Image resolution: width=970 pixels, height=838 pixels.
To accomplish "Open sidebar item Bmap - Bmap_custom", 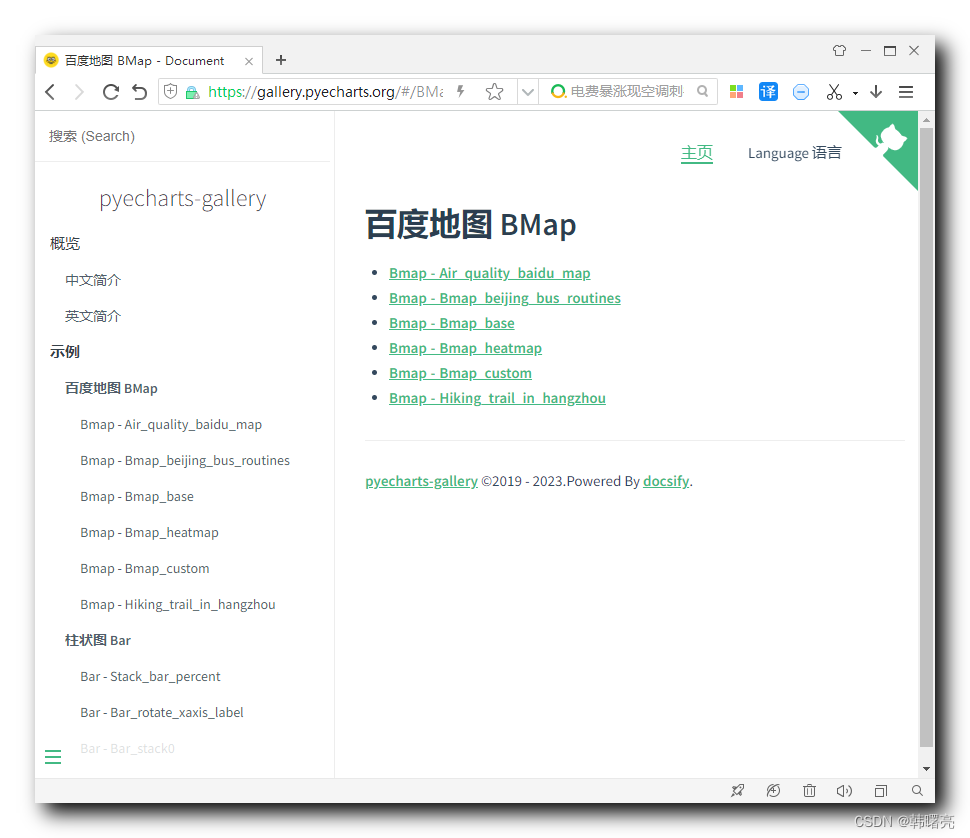I will [145, 568].
